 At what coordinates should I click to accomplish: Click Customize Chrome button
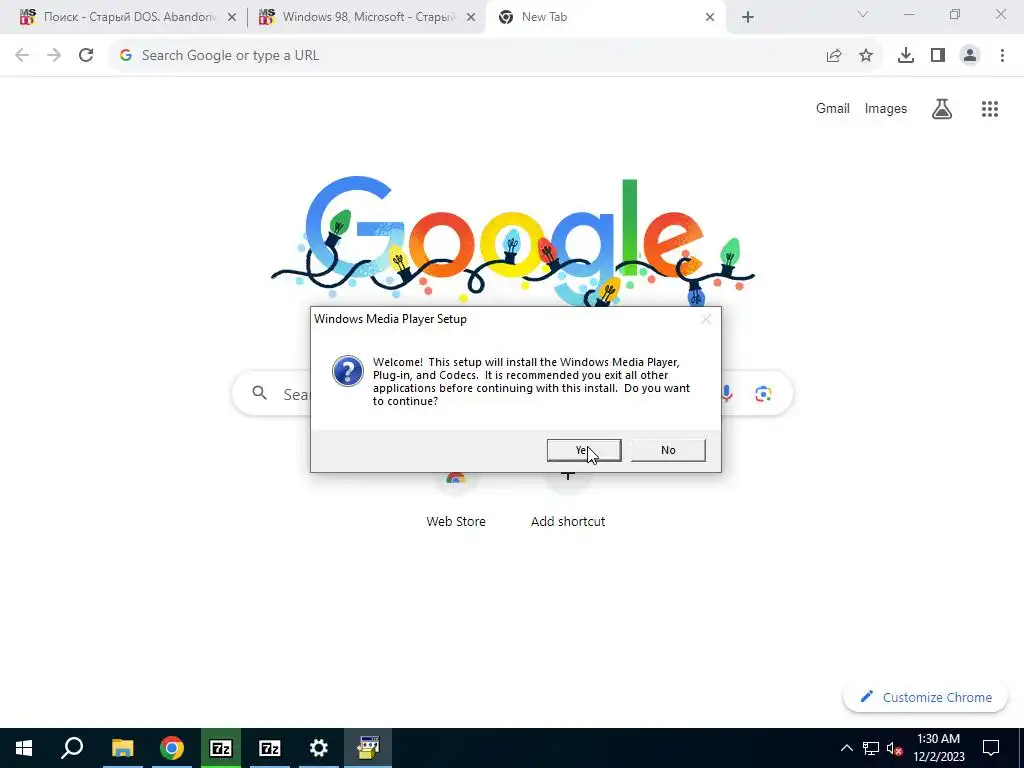click(x=925, y=697)
